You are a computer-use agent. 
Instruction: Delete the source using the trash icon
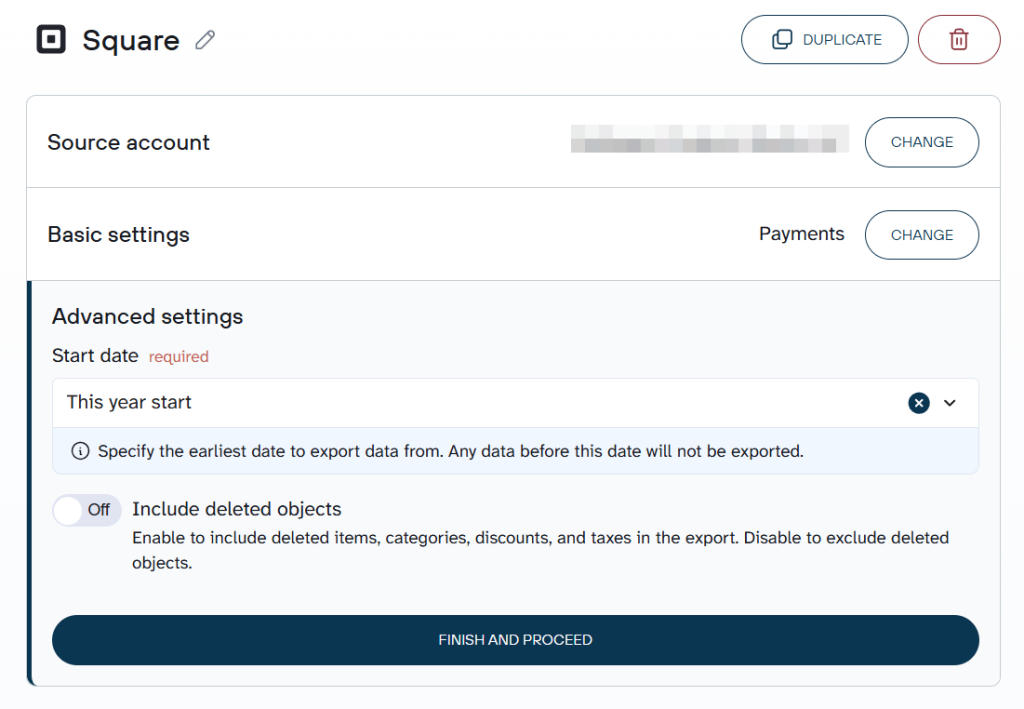coord(958,40)
